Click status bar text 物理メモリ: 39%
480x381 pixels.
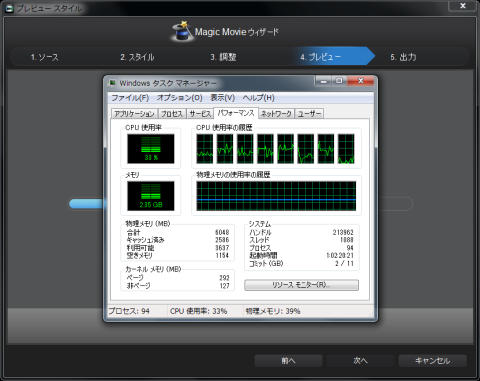coord(273,311)
